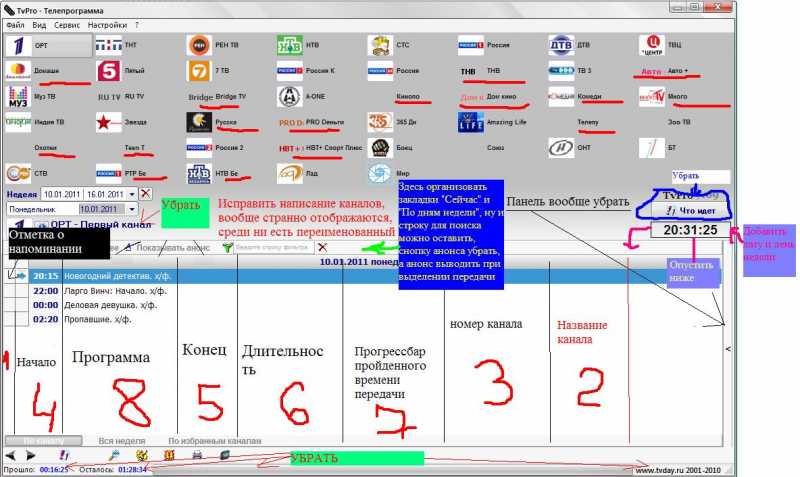Image resolution: width=800 pixels, height=477 pixels.
Task: Open the Индия ТВ channel
Action: [35, 122]
